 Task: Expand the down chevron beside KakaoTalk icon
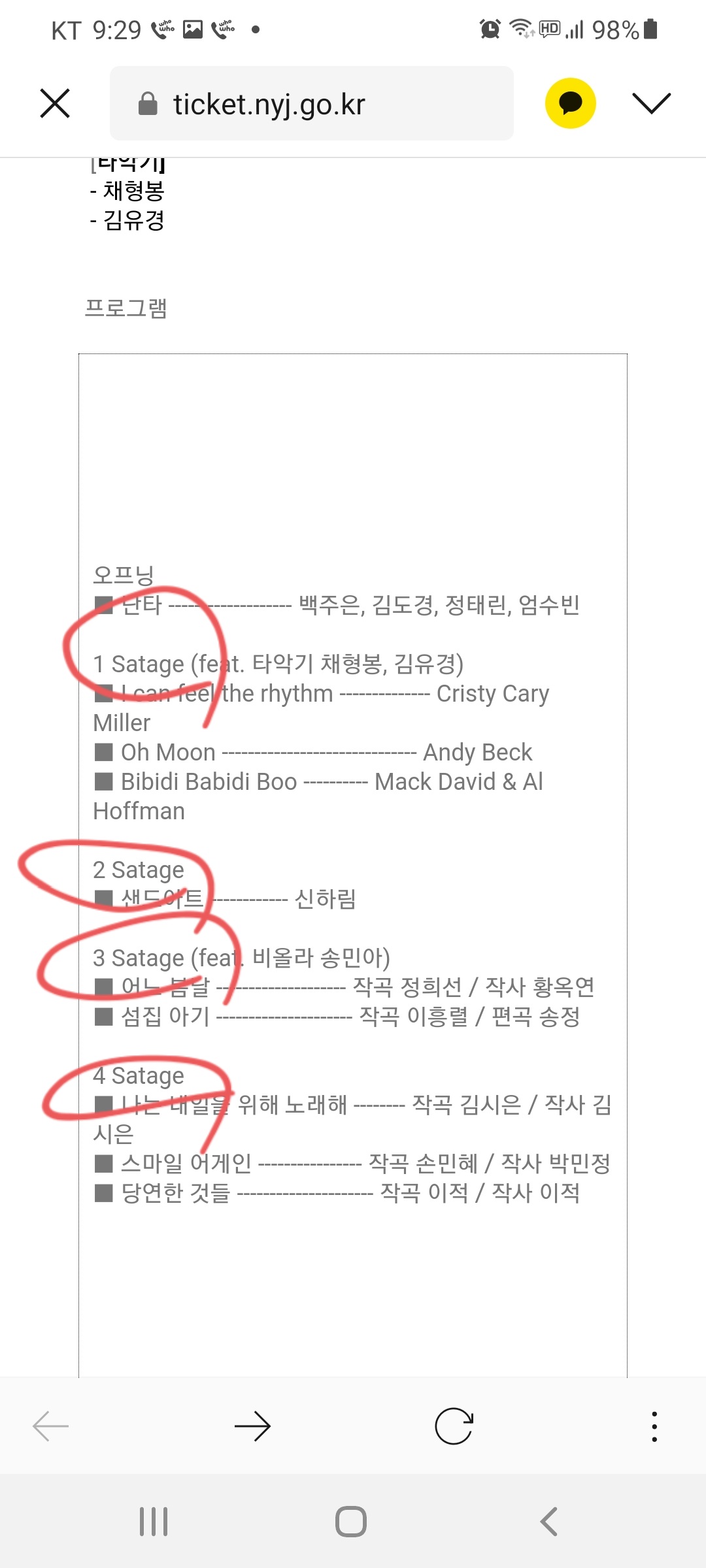coord(651,103)
